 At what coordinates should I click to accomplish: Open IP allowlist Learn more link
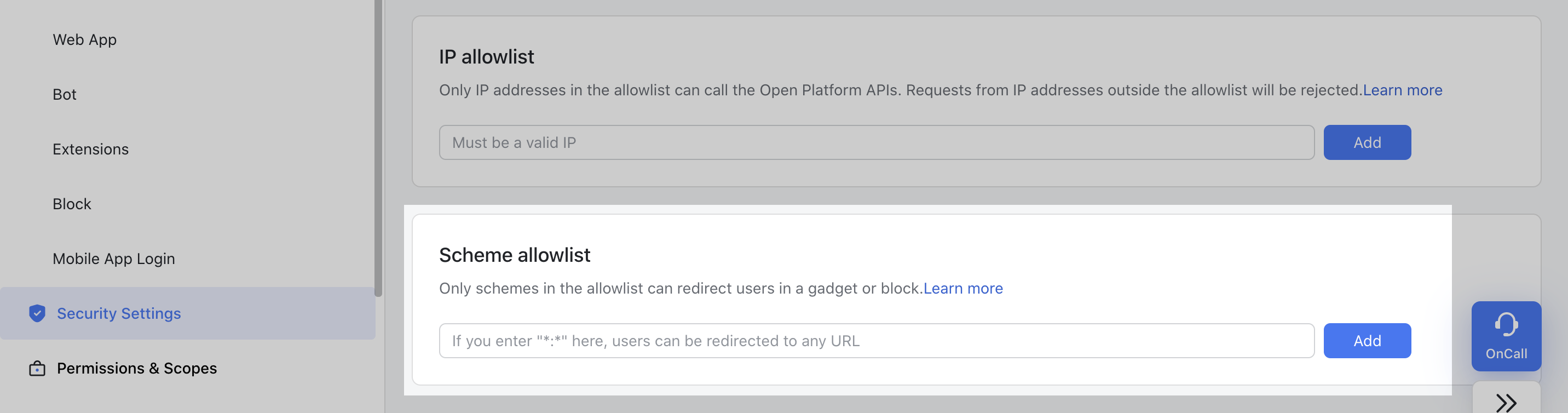click(1403, 90)
